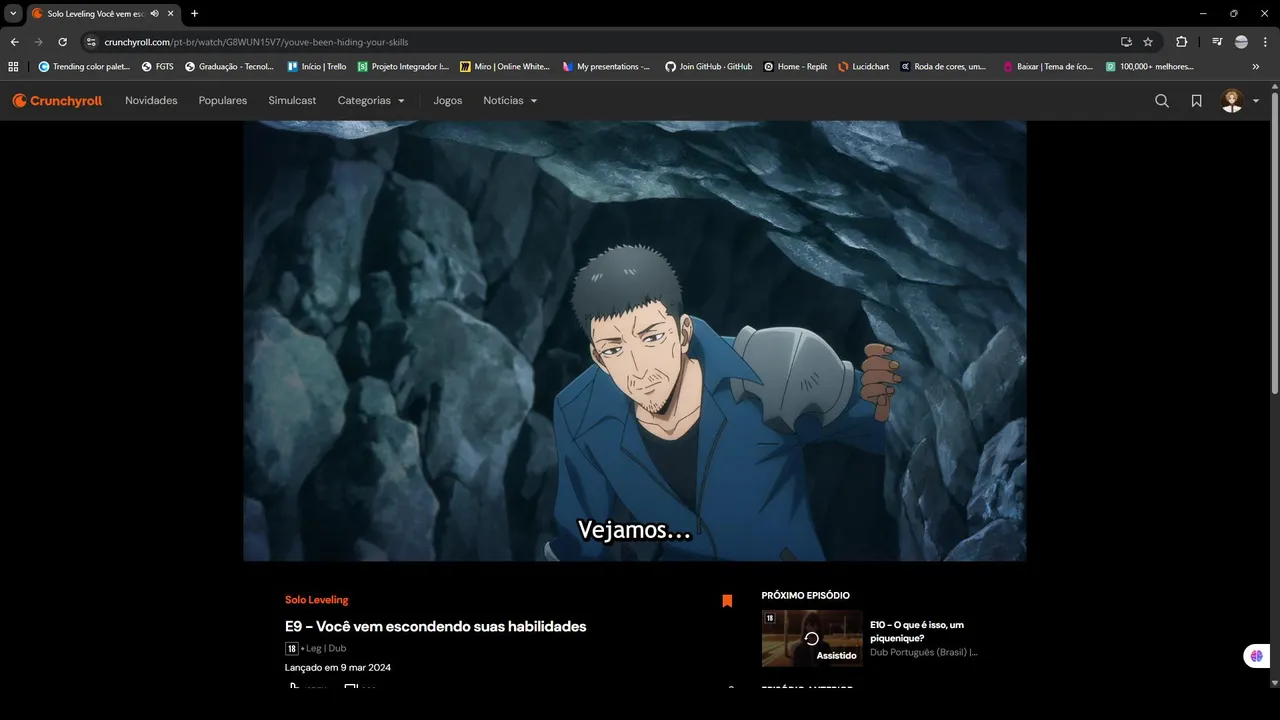This screenshot has height=720, width=1280.
Task: Go to Novidades section
Action: pos(151,101)
